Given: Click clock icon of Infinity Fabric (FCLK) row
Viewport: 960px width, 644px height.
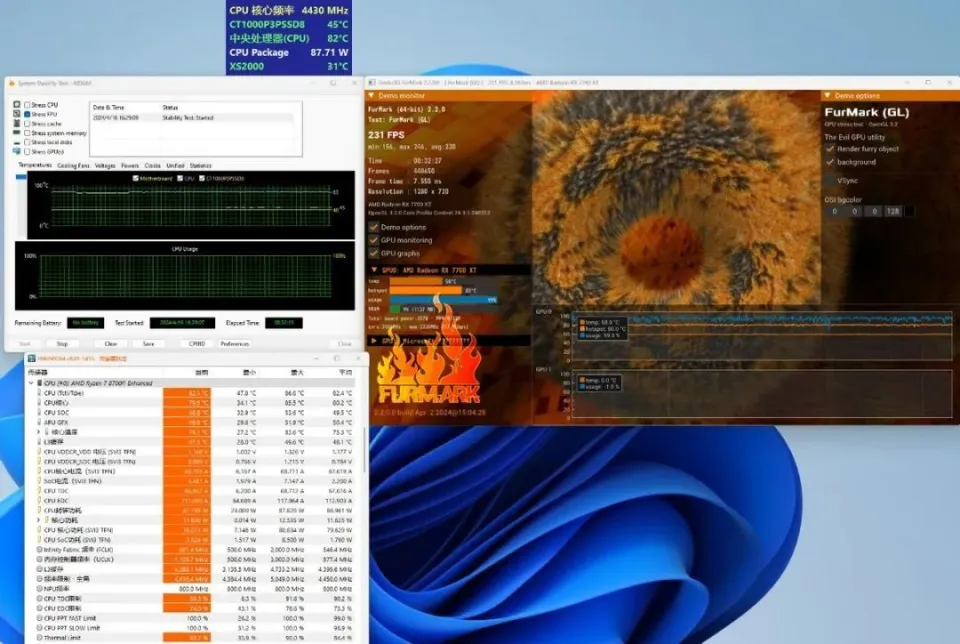Looking at the screenshot, I should 40,550.
